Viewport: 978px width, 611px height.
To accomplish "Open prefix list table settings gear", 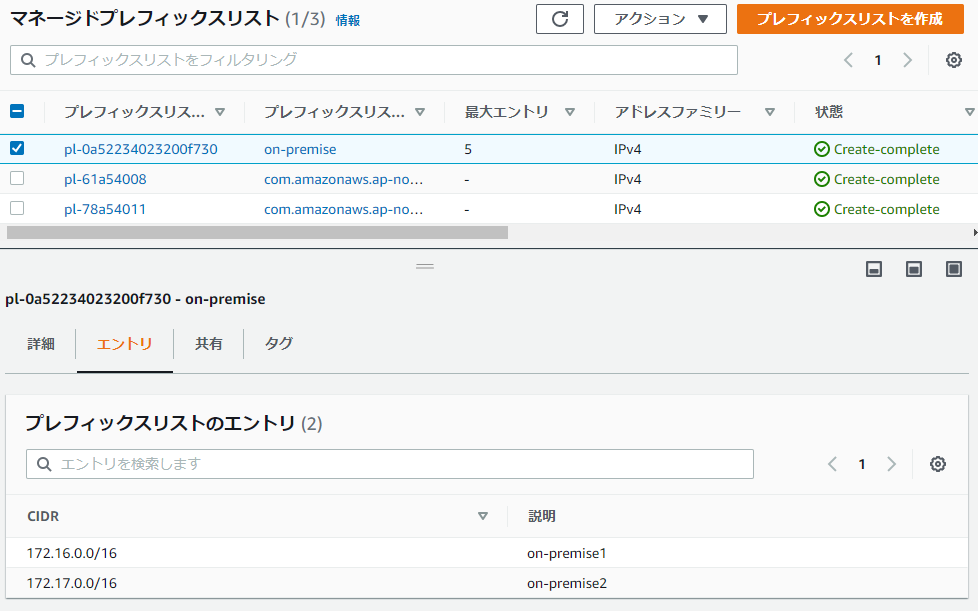I will click(953, 60).
